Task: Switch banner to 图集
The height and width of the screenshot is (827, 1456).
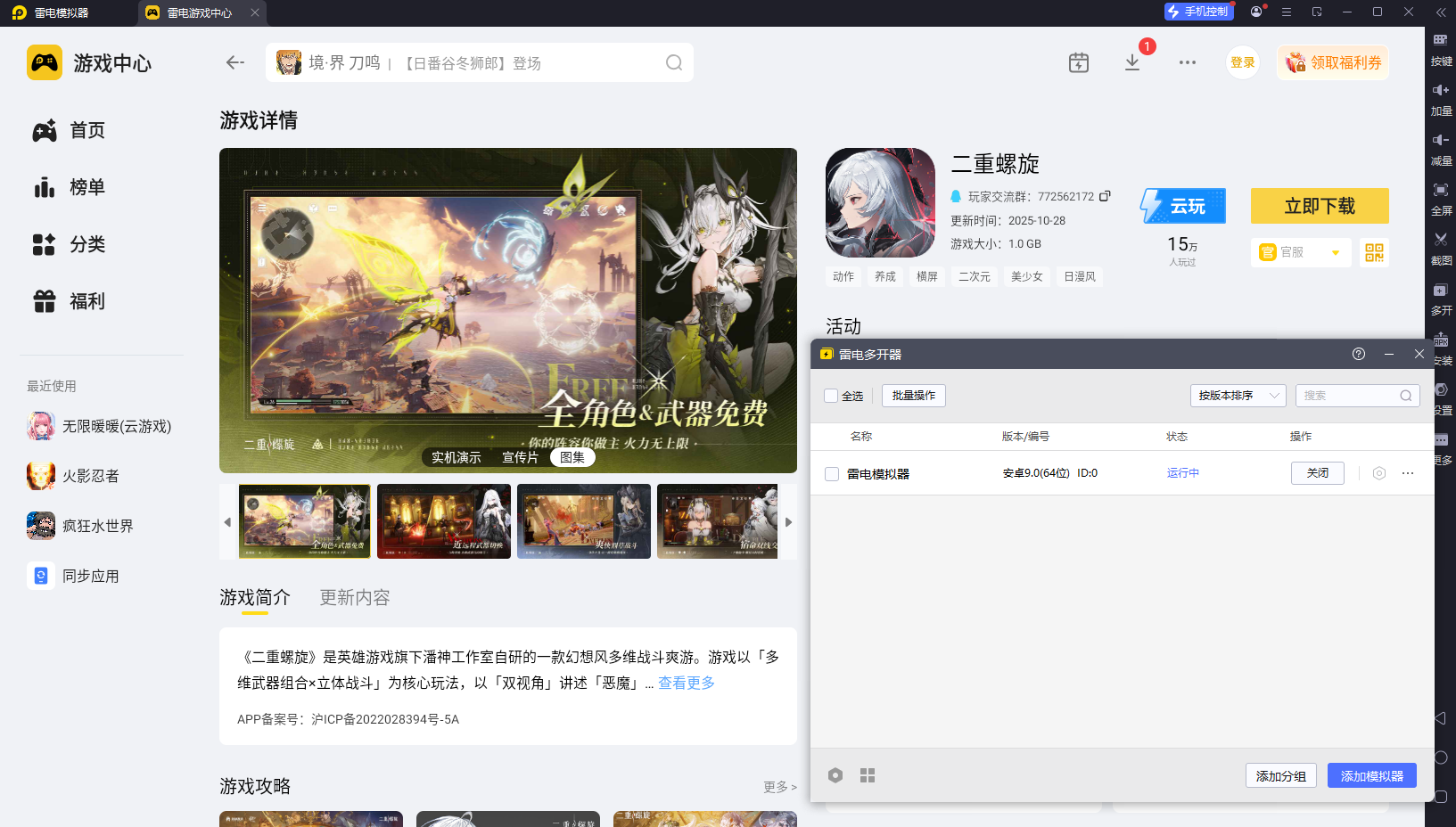Action: coord(572,457)
